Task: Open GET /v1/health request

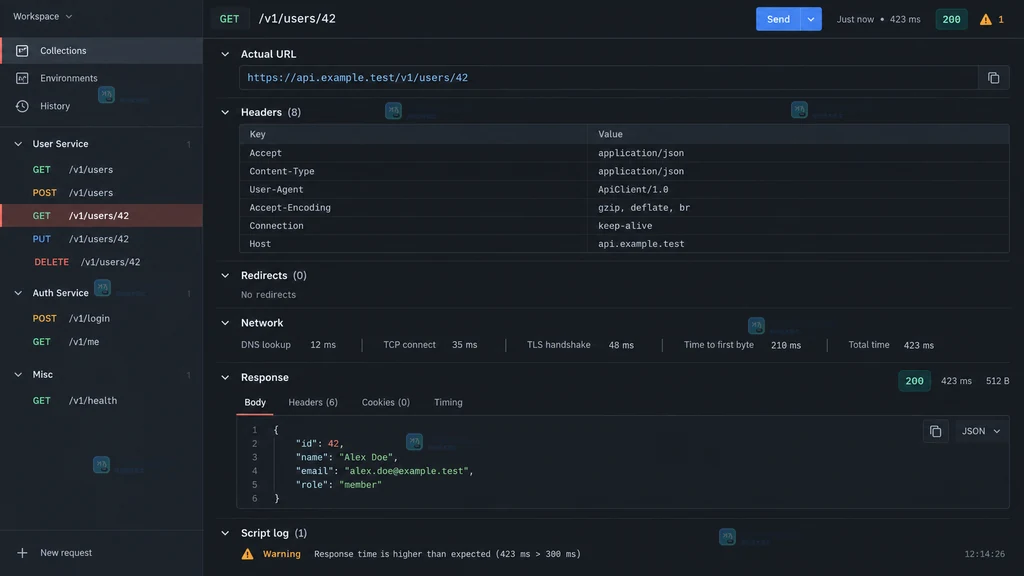Action: [101, 400]
